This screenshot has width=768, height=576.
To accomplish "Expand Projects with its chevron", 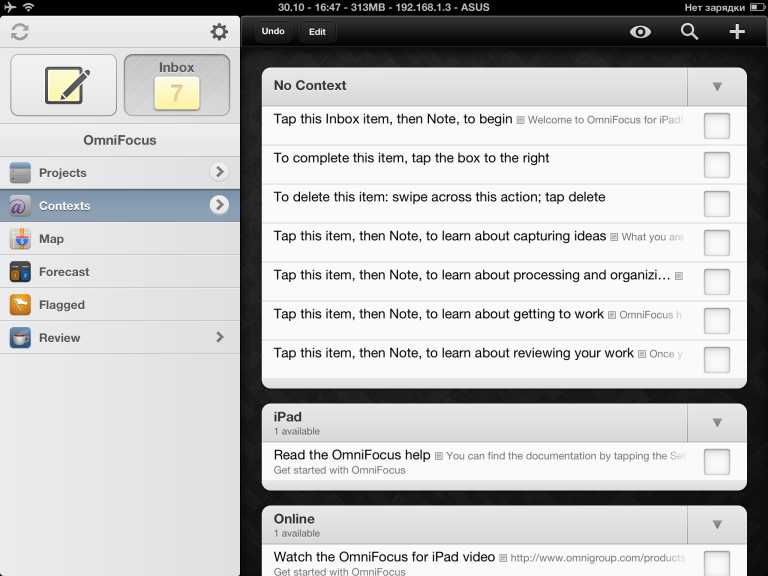I will click(x=219, y=172).
